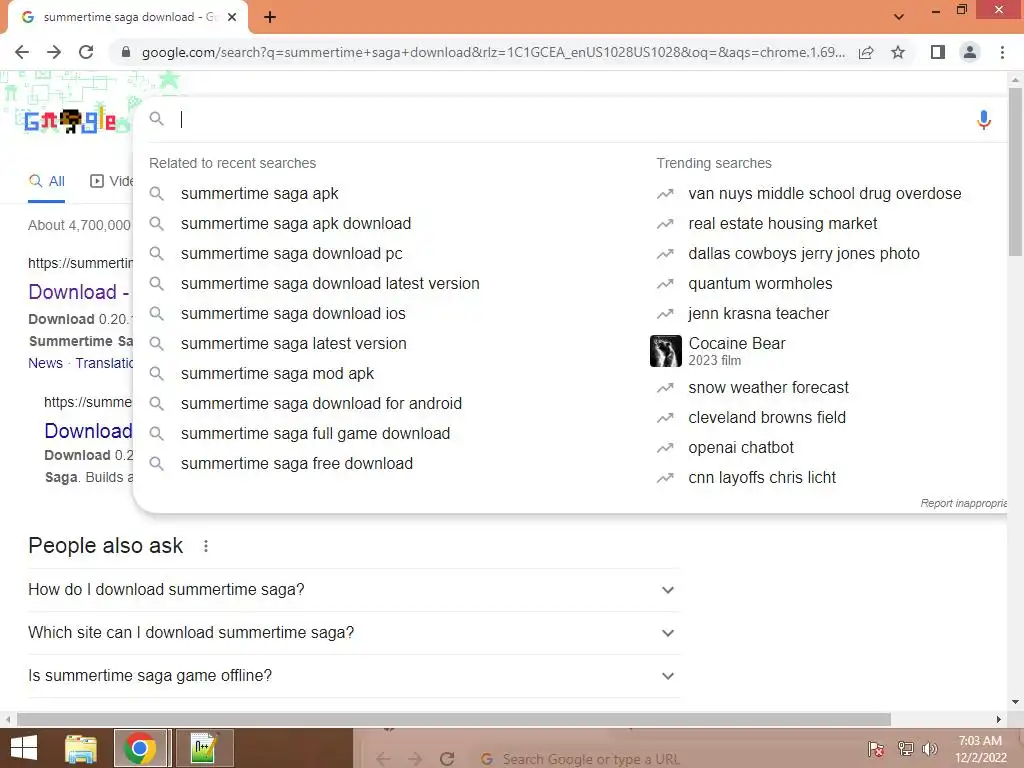This screenshot has height=768, width=1024.
Task: Share this page via share icon
Action: (x=866, y=52)
